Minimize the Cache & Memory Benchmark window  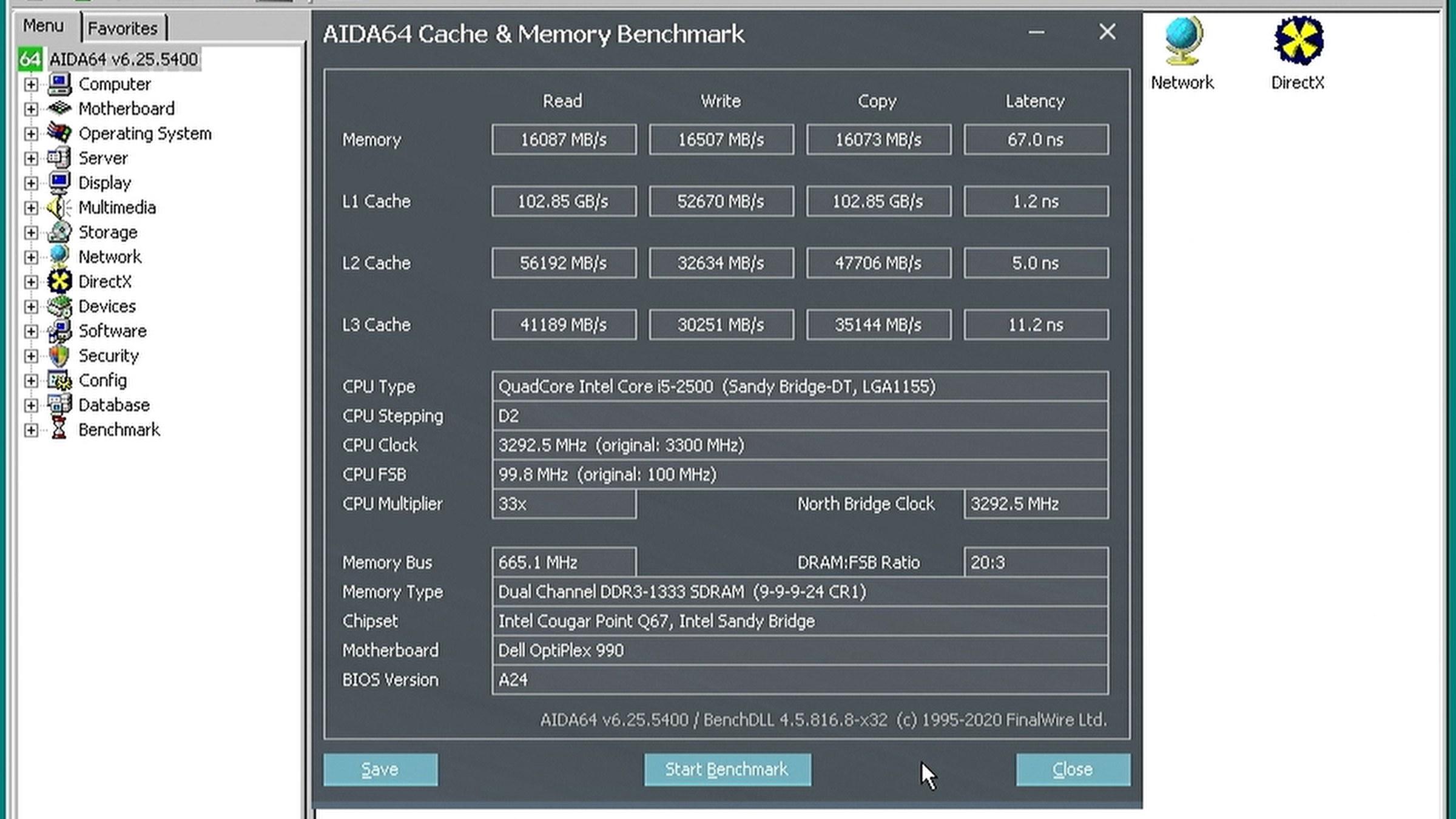1037,32
